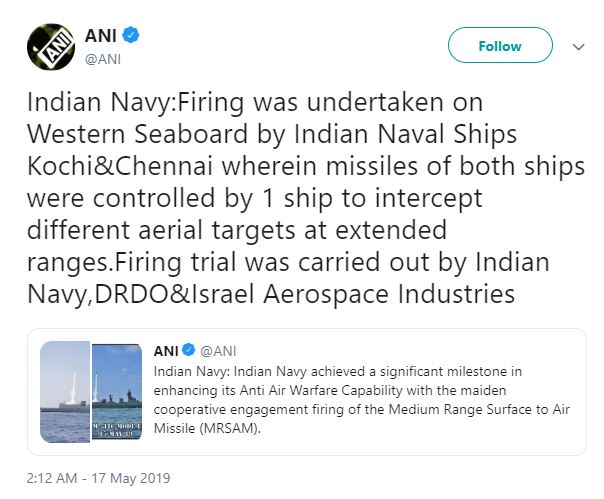Click the blue verified badge beside ANI
This screenshot has height=499, width=604.
131,37
